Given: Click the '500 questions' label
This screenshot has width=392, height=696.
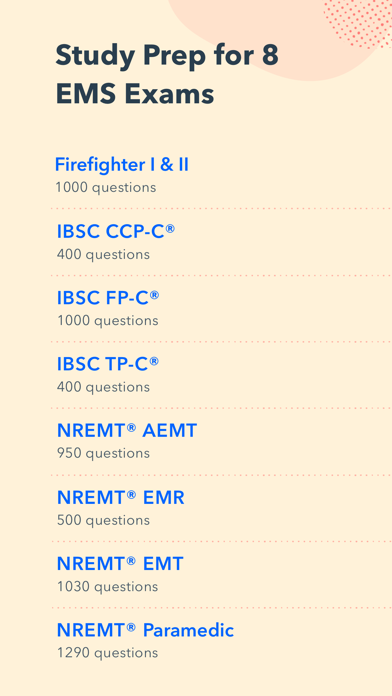Looking at the screenshot, I should pos(103,520).
